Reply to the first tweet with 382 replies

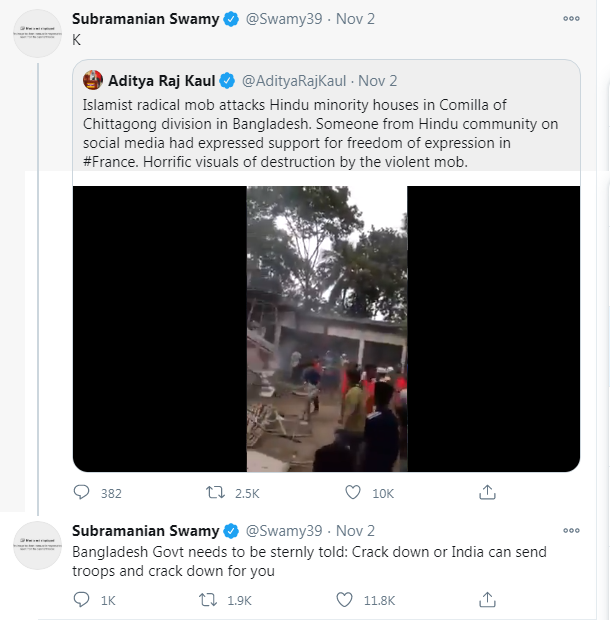point(82,493)
